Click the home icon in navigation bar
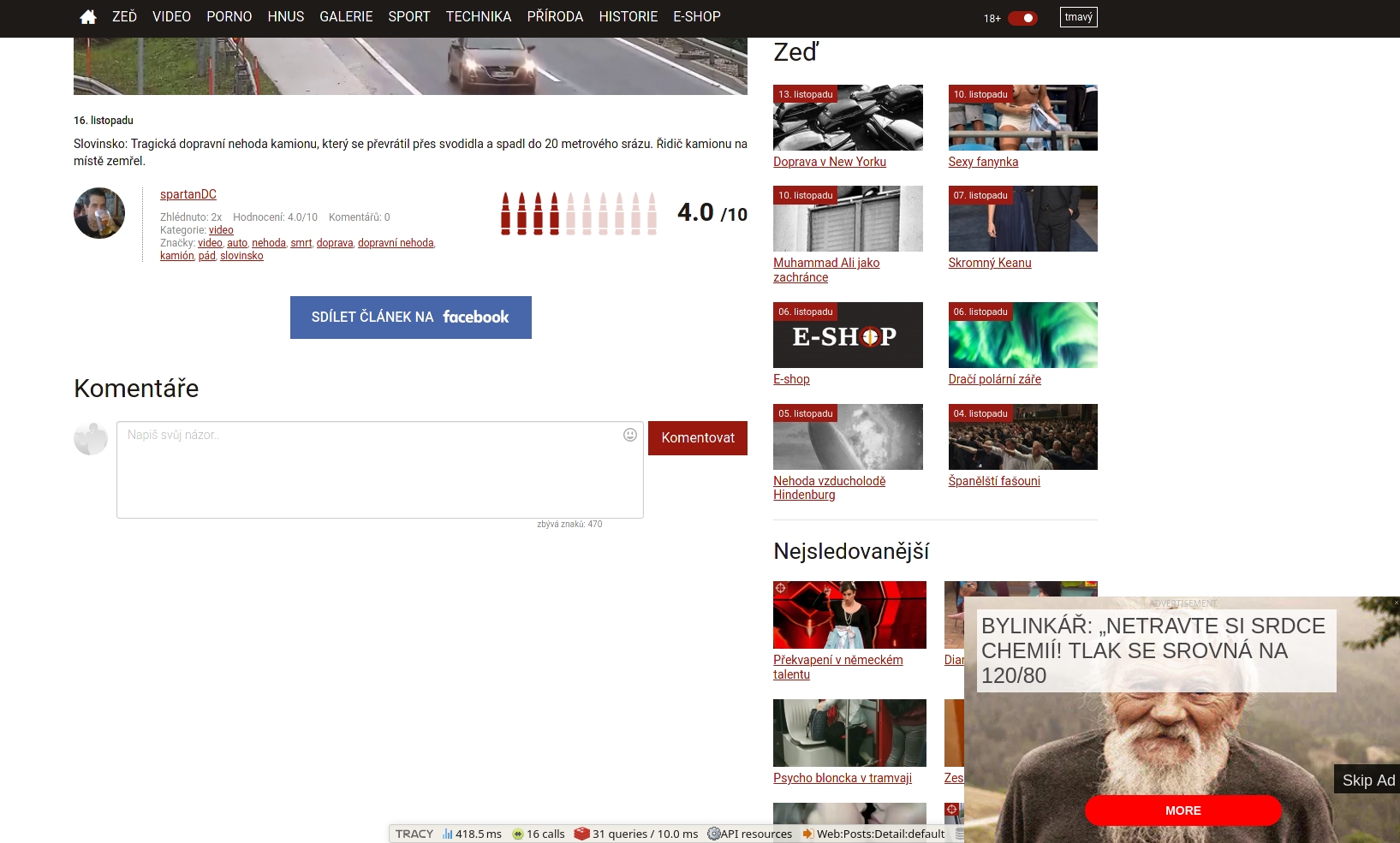 pyautogui.click(x=87, y=17)
